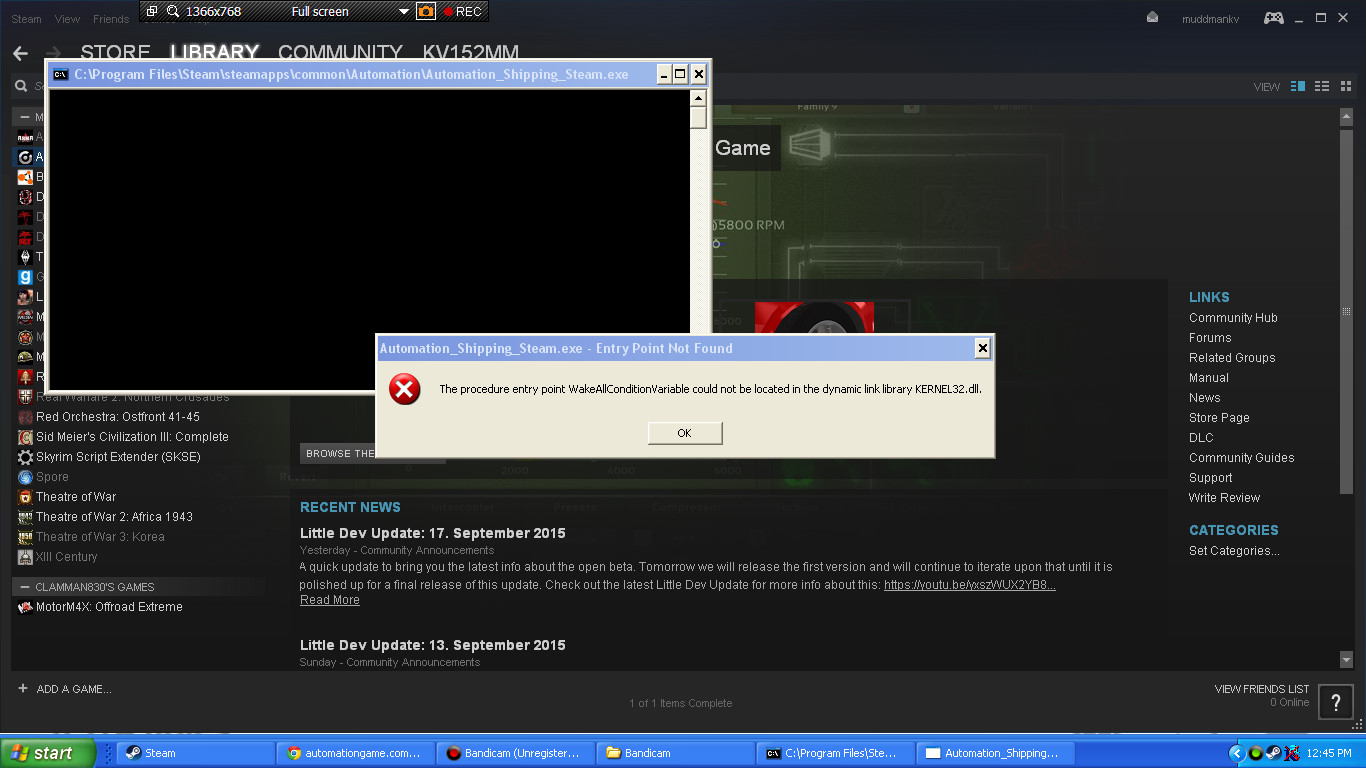1366x768 pixels.
Task: Switch to the LIBRARY tab
Action: pyautogui.click(x=214, y=53)
